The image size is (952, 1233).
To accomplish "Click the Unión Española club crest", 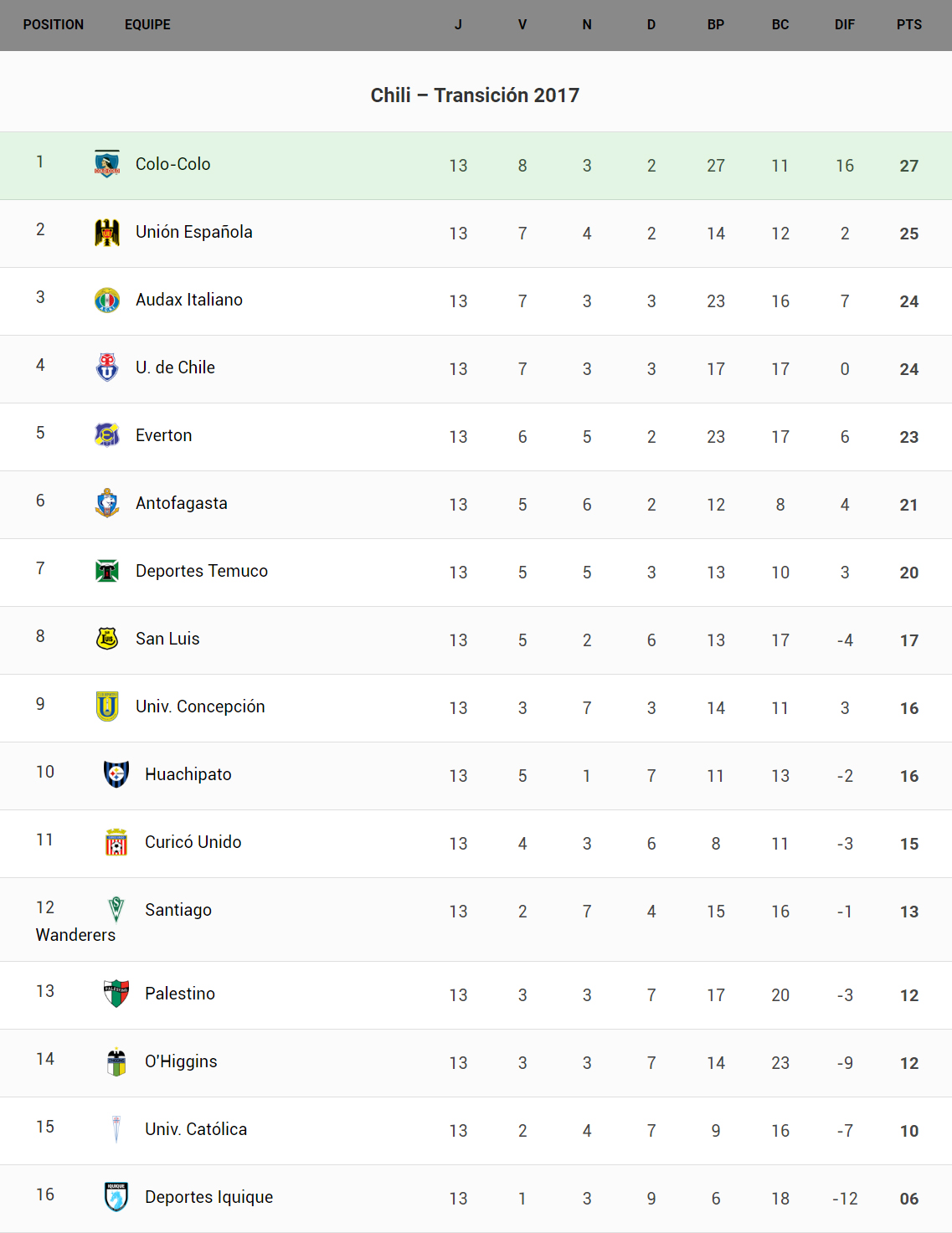I will [107, 232].
